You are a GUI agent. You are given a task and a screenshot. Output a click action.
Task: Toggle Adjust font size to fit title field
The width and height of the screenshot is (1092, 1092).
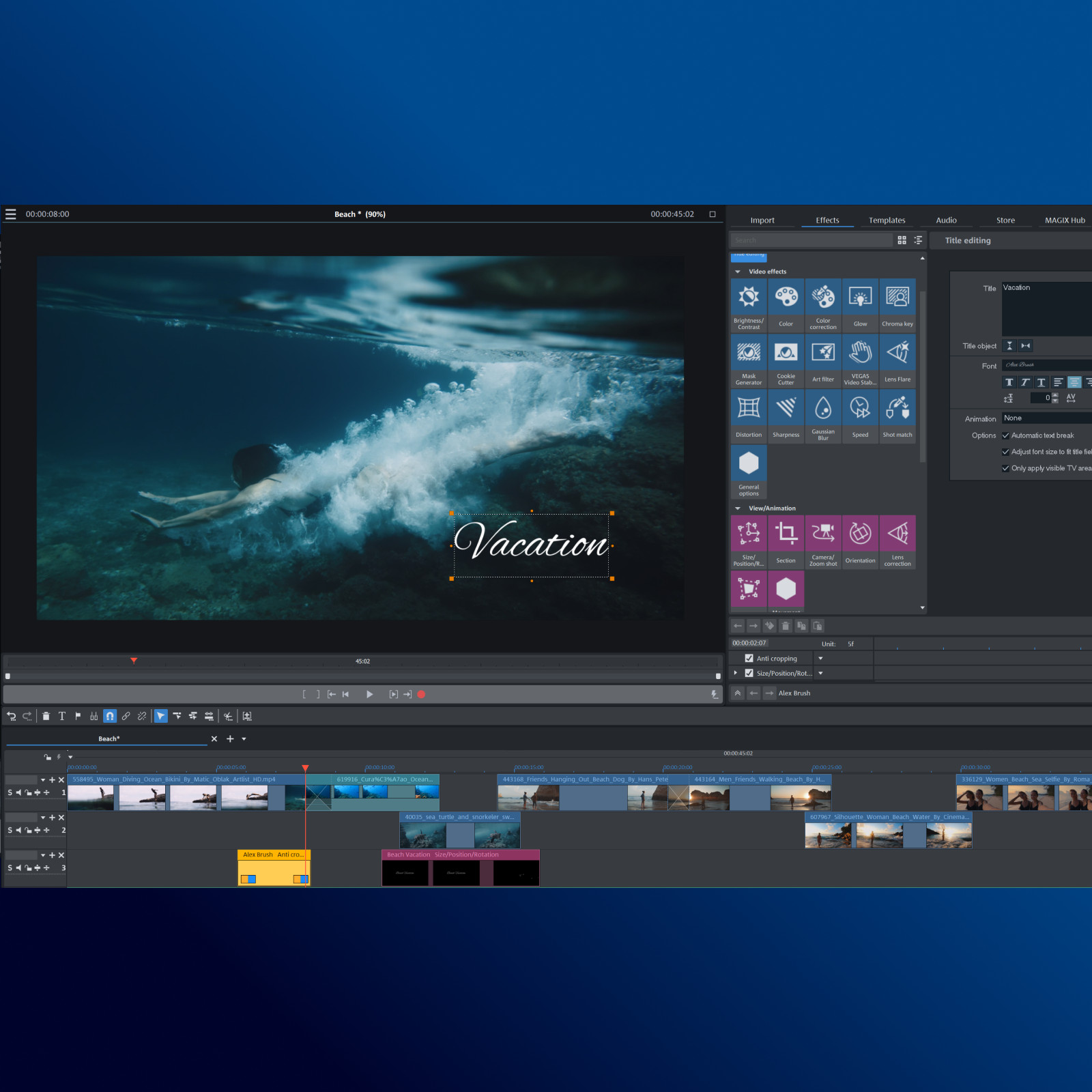click(x=1005, y=452)
